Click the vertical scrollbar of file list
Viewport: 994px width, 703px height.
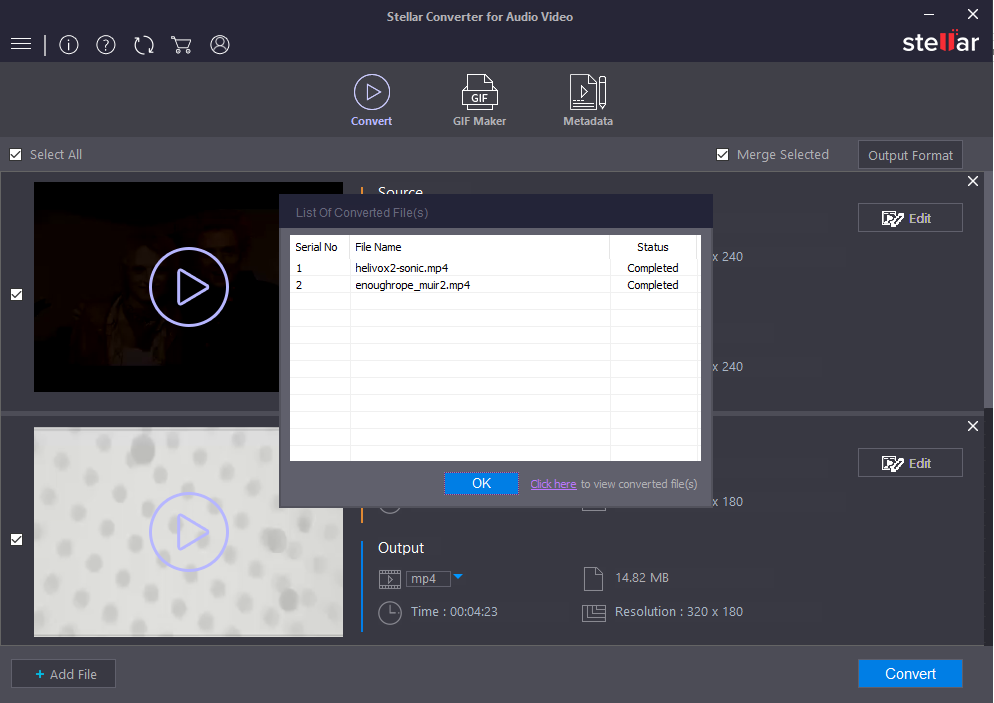pyautogui.click(x=988, y=292)
